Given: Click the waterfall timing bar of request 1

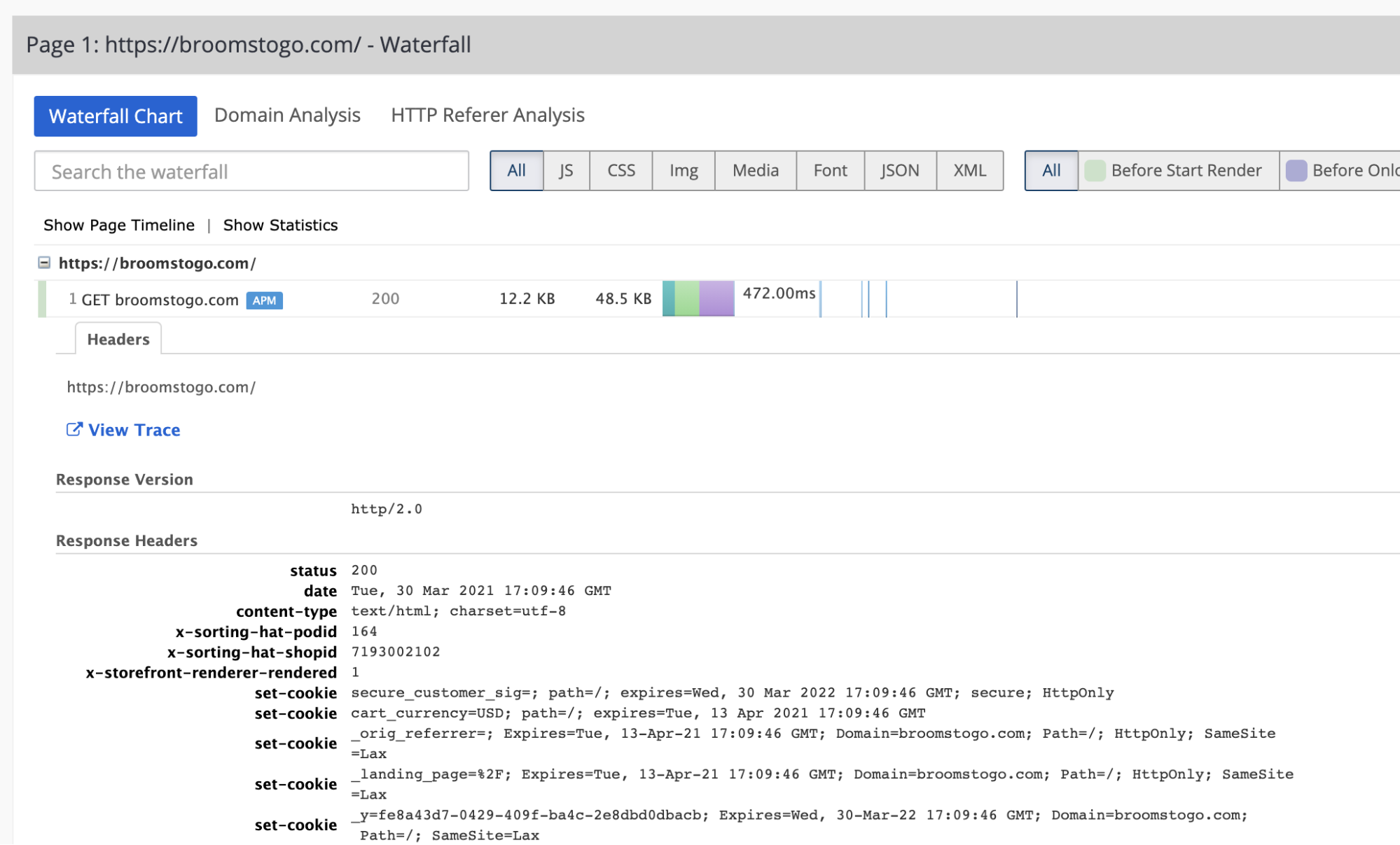Looking at the screenshot, I should click(x=698, y=299).
